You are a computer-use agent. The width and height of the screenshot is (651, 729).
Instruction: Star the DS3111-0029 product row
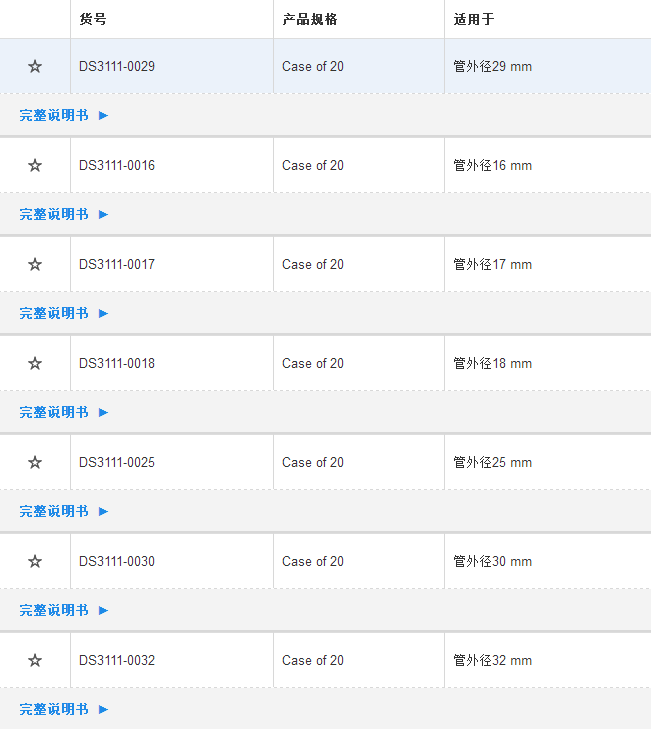[x=35, y=66]
